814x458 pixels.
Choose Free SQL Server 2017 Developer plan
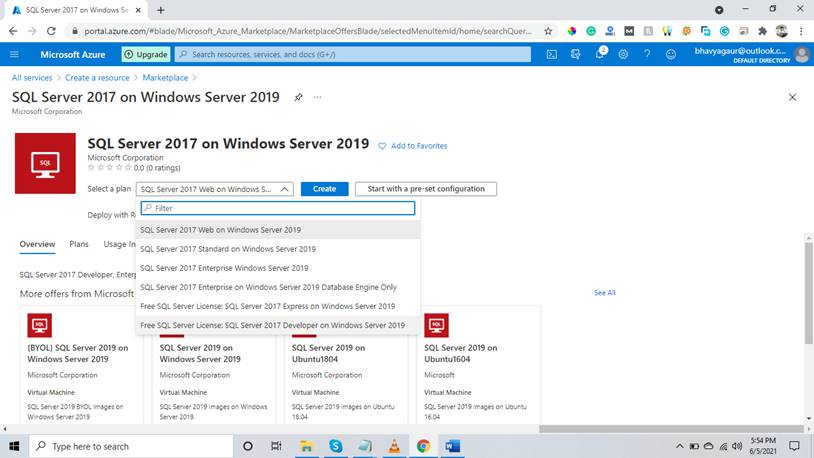(278, 325)
